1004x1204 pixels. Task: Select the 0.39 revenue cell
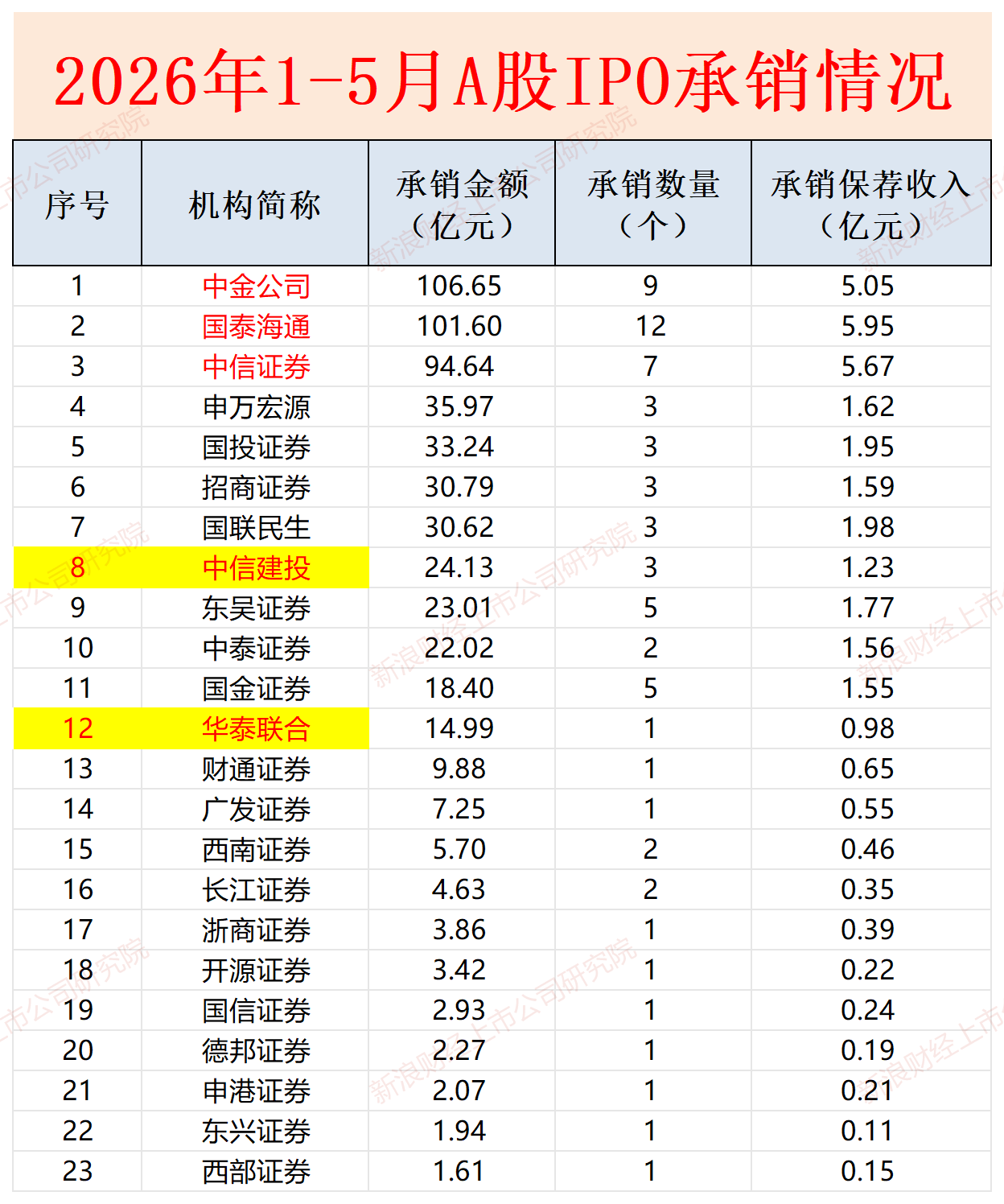pyautogui.click(x=871, y=930)
